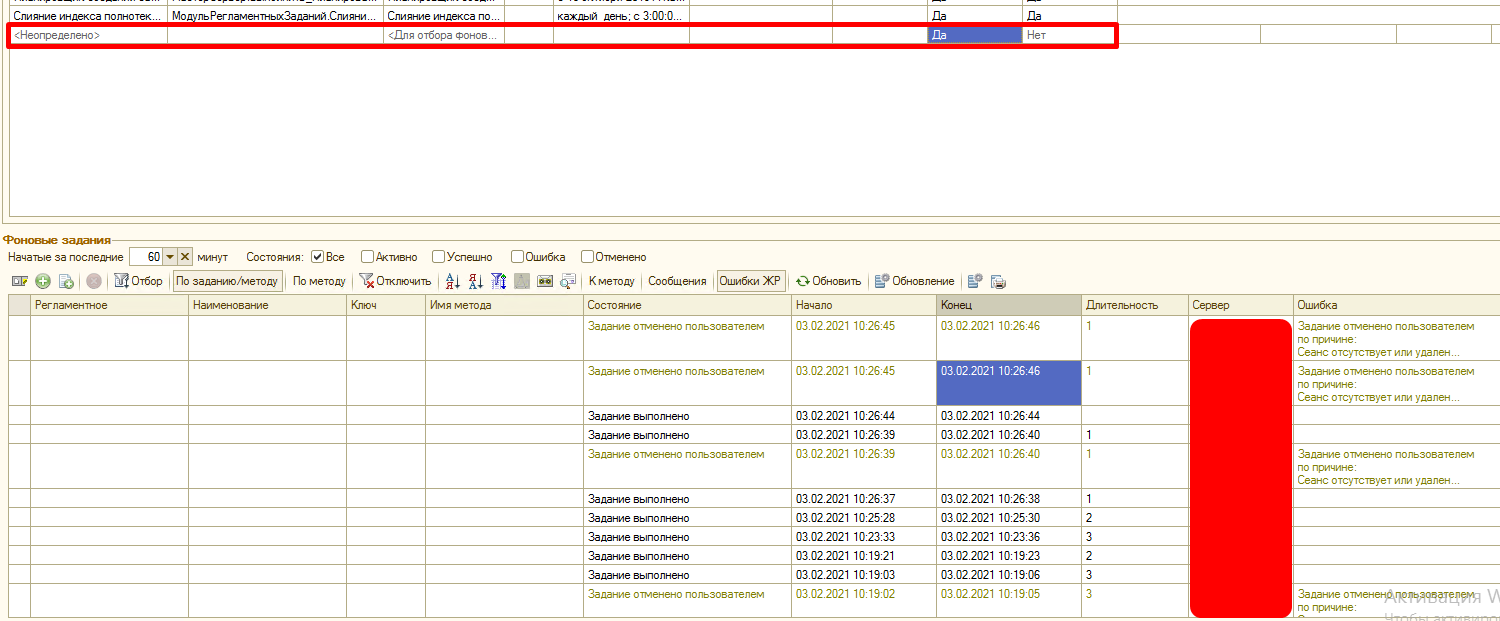Enable the Активно state checkbox
Screen dimensions: 1500x621
point(367,257)
